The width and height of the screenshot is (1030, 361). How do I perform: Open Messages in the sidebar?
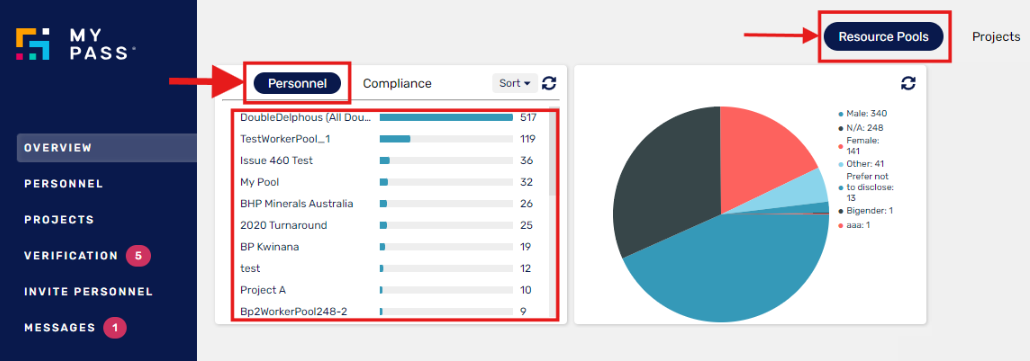pyautogui.click(x=60, y=327)
